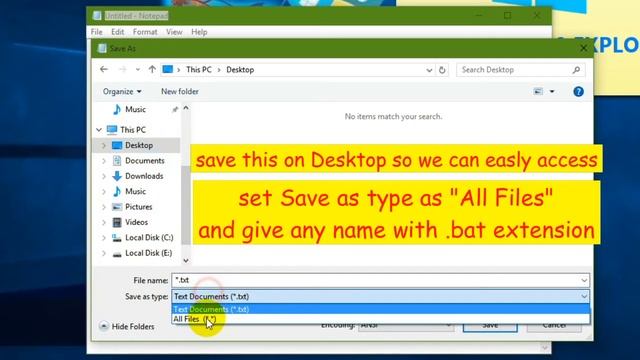The width and height of the screenshot is (640, 360).
Task: Refresh the Desktop folder listing
Action: 442,70
